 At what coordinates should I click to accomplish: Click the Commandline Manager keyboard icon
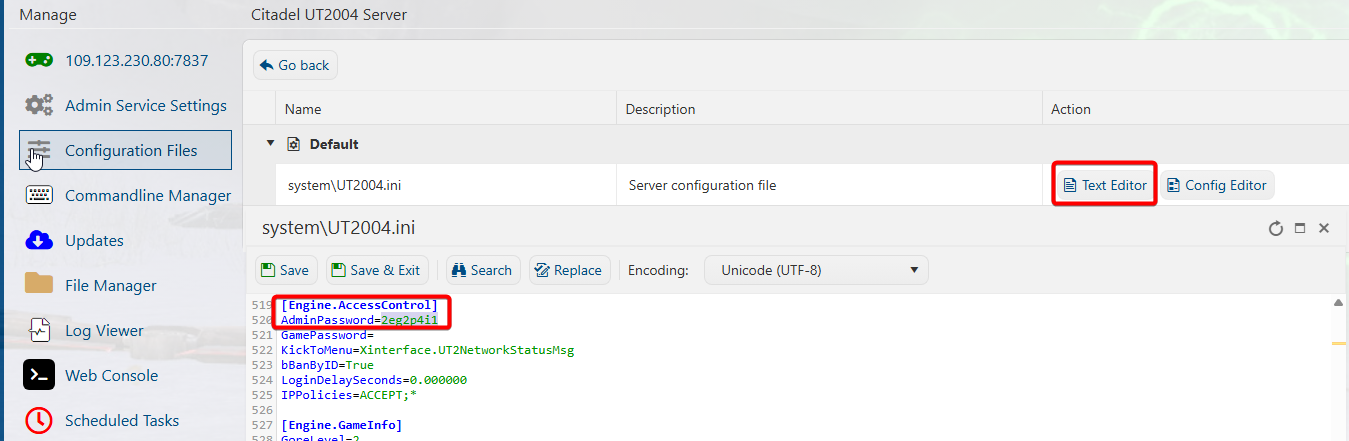[x=39, y=196]
